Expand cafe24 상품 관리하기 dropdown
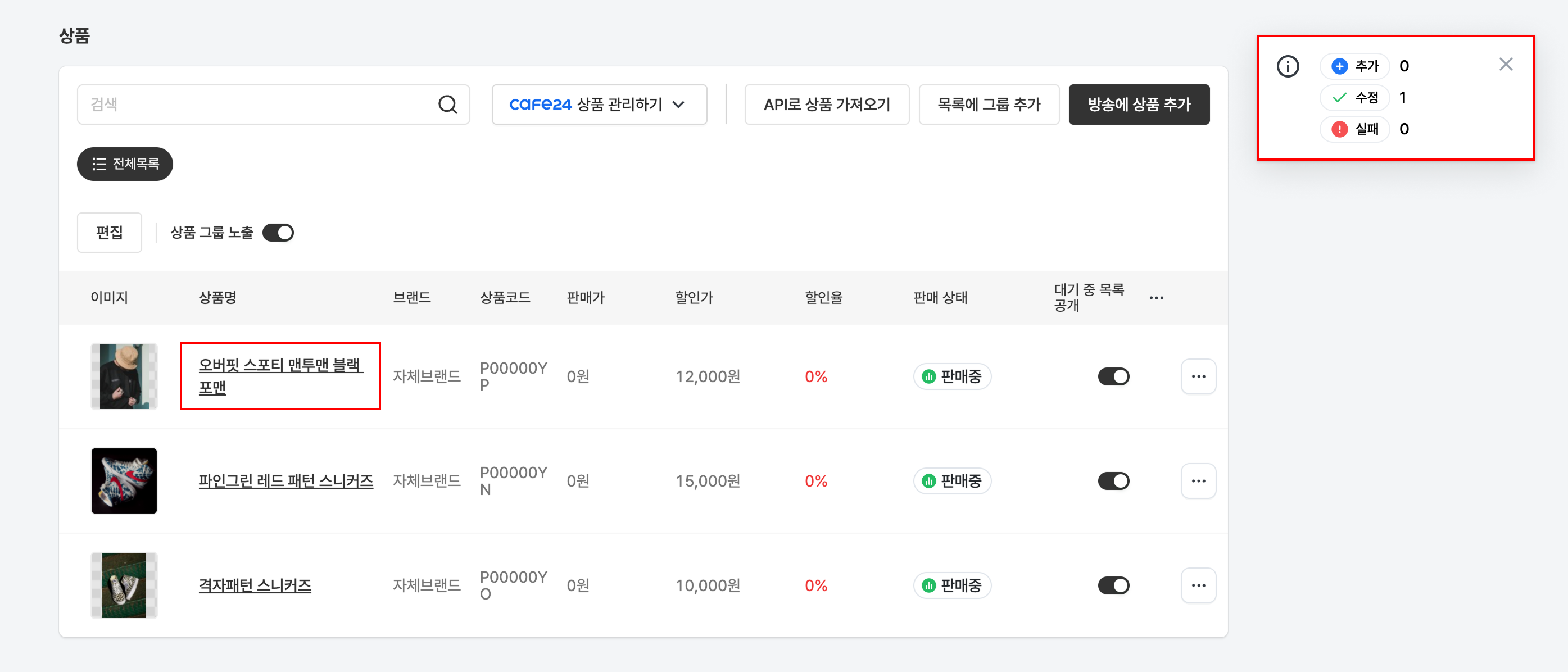The width and height of the screenshot is (1568, 672). (x=599, y=105)
